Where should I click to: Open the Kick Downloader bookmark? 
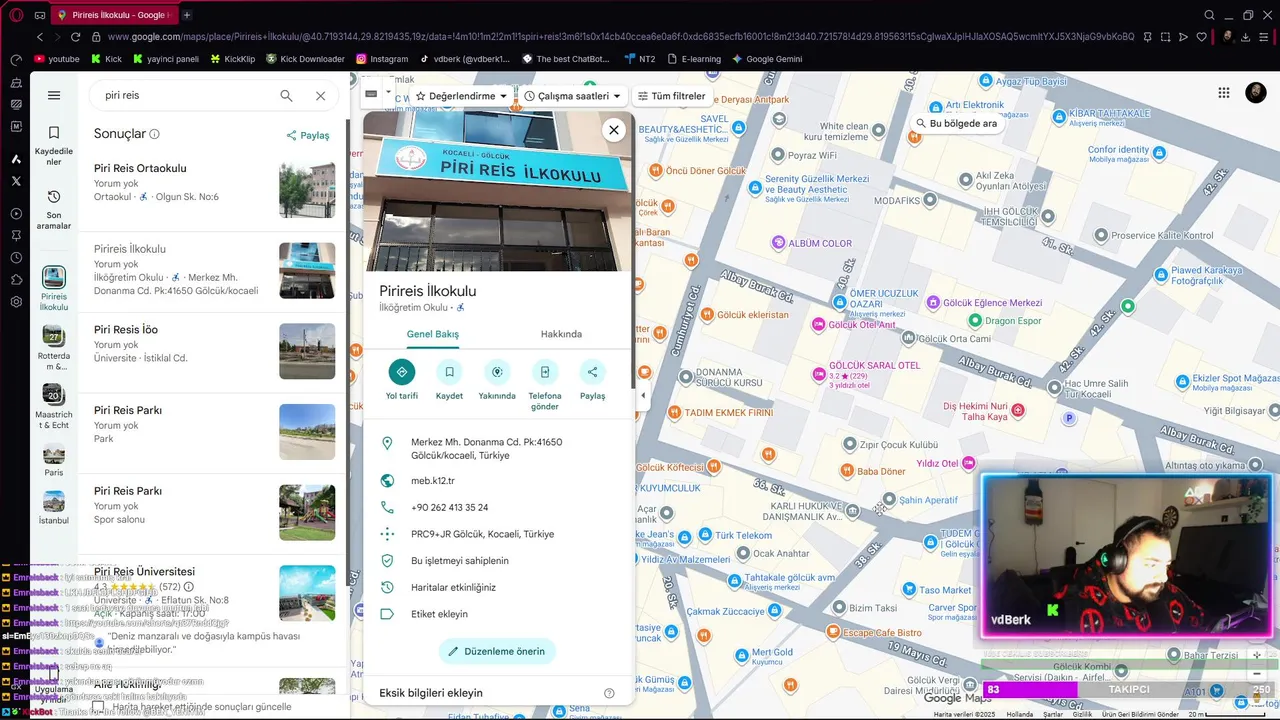pyautogui.click(x=305, y=59)
